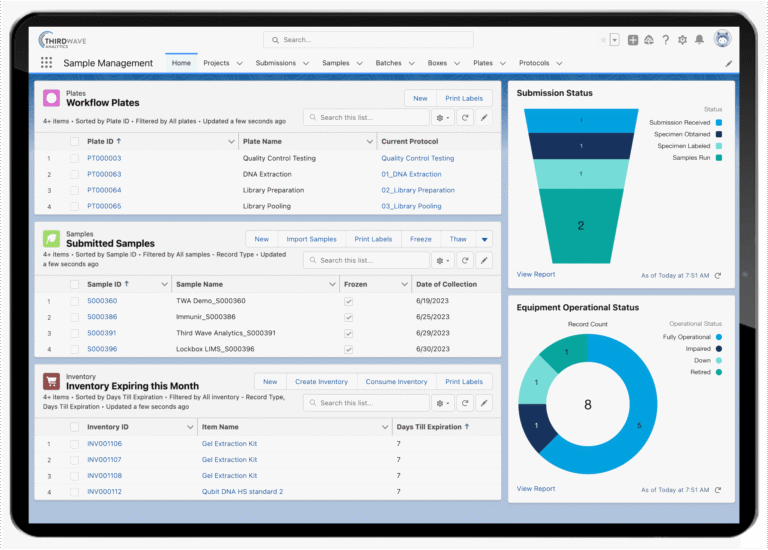Edit the Submitted Samples list with pencil icon
The width and height of the screenshot is (768, 550).
[484, 261]
